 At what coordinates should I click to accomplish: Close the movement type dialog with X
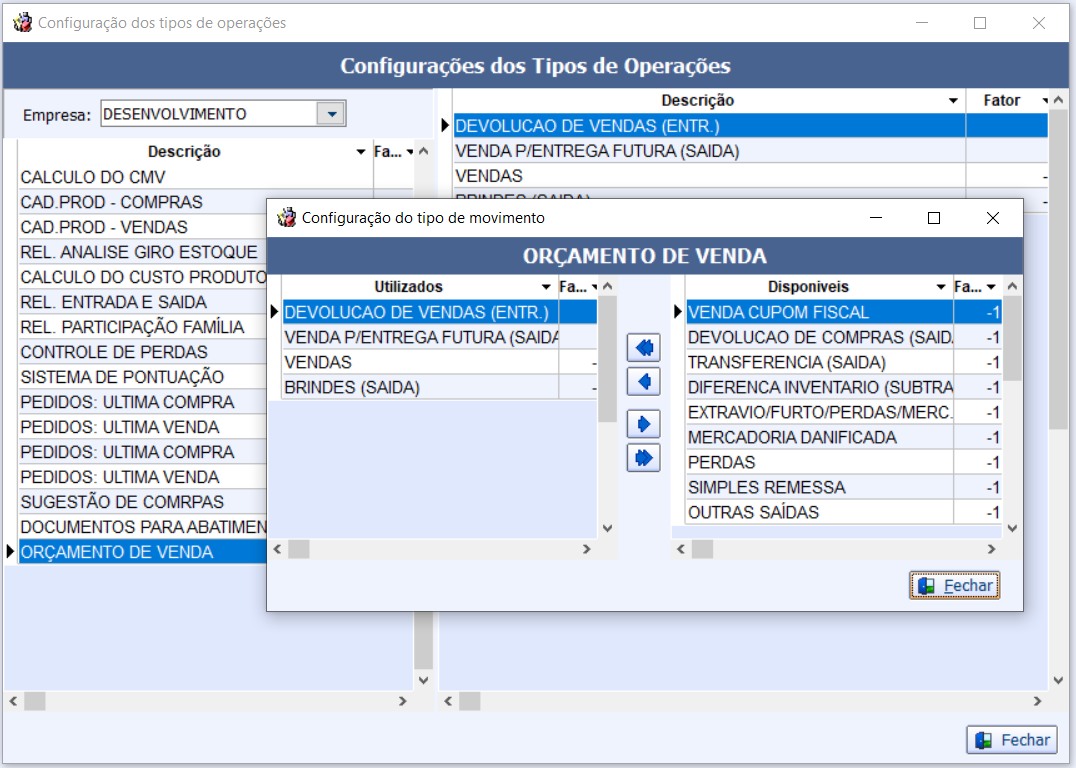992,218
